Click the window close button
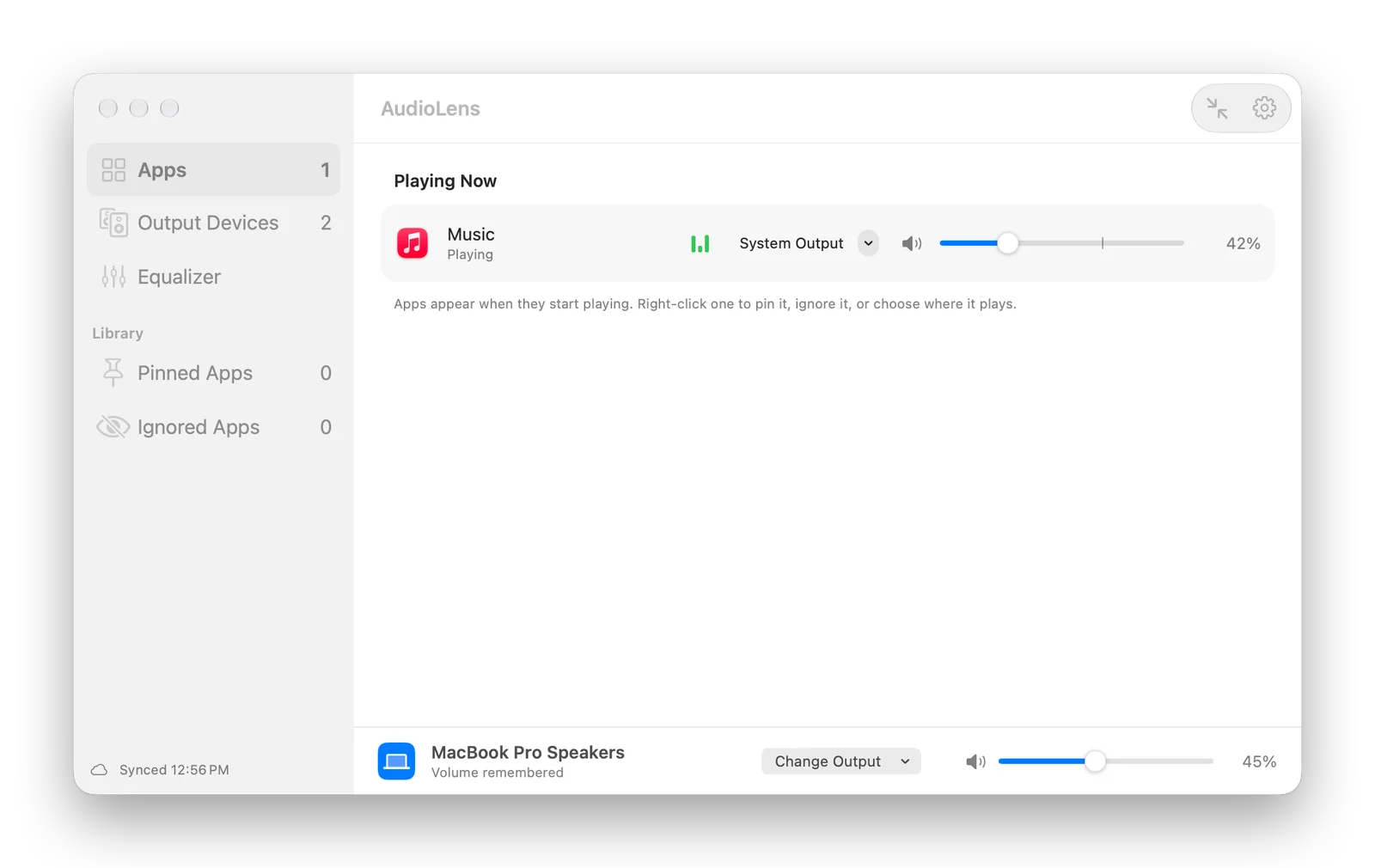This screenshot has height=868, width=1375. (108, 108)
